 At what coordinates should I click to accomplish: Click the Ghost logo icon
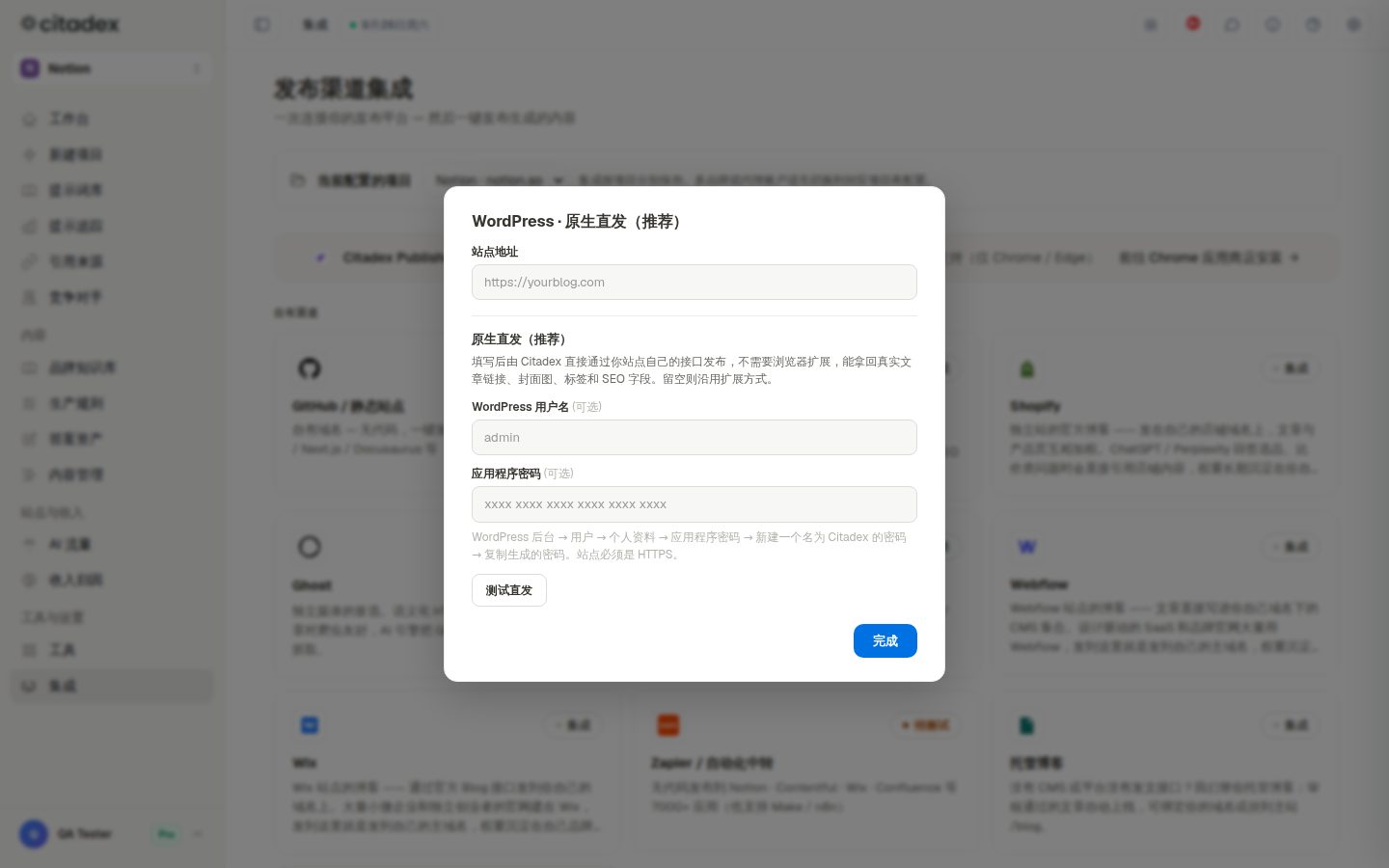[309, 547]
